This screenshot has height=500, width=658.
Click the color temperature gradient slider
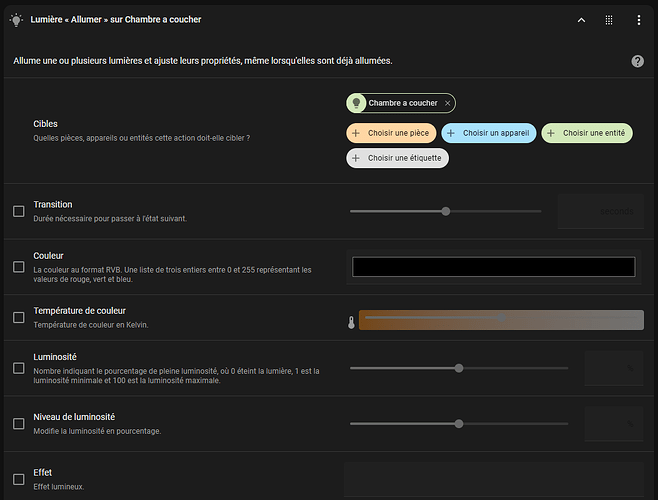(501, 320)
